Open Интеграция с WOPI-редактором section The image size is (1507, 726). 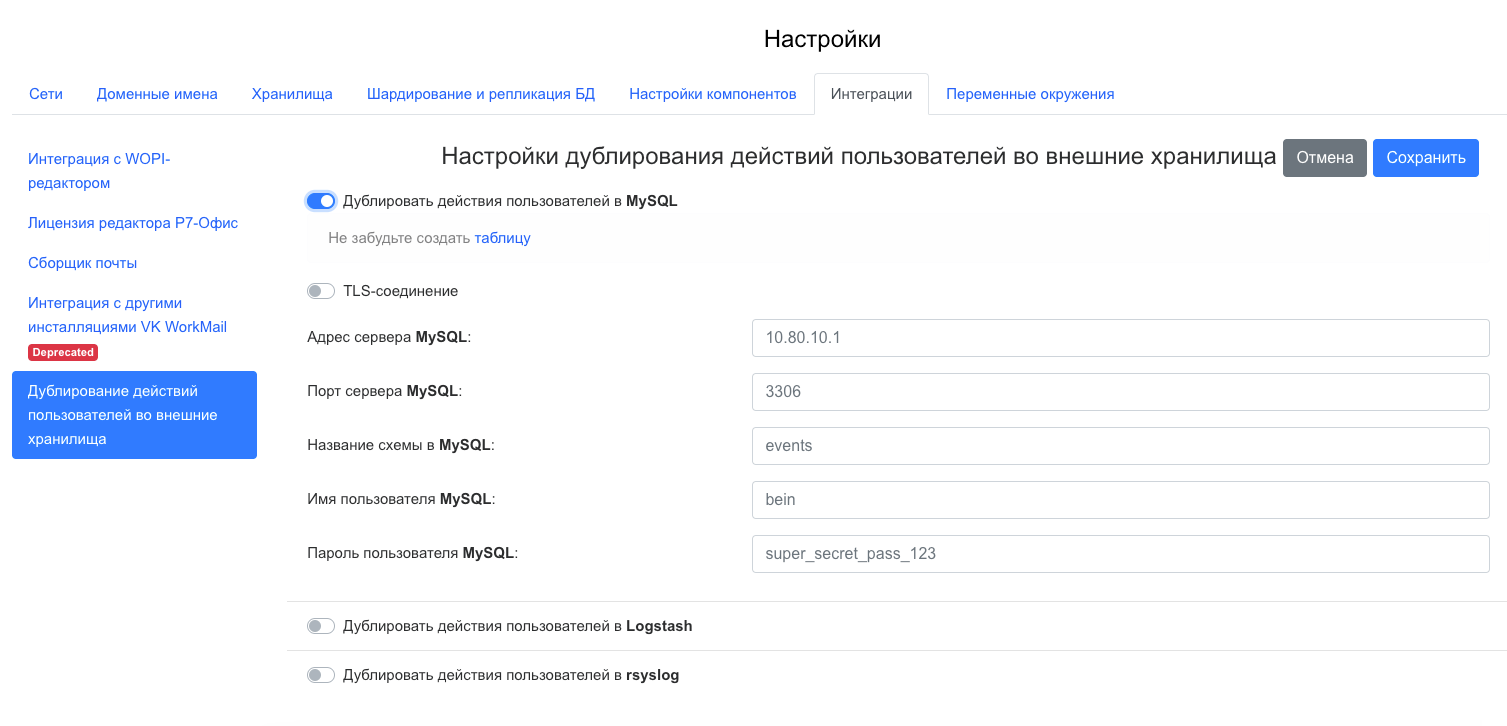[99, 171]
